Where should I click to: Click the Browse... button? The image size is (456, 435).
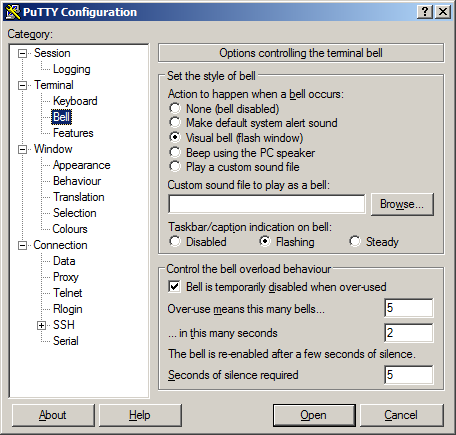tap(402, 204)
